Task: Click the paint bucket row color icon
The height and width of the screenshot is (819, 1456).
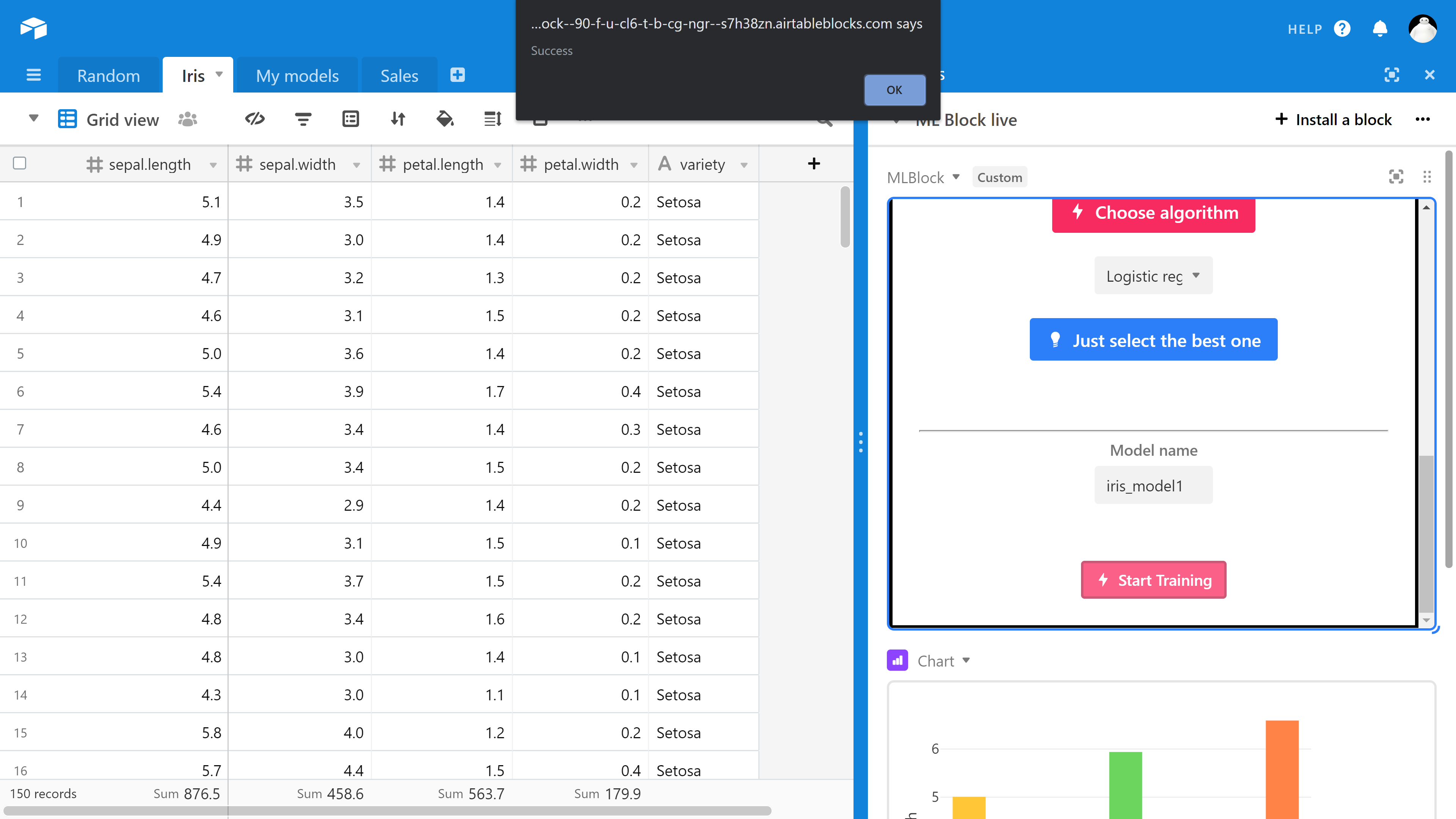Action: coord(445,119)
